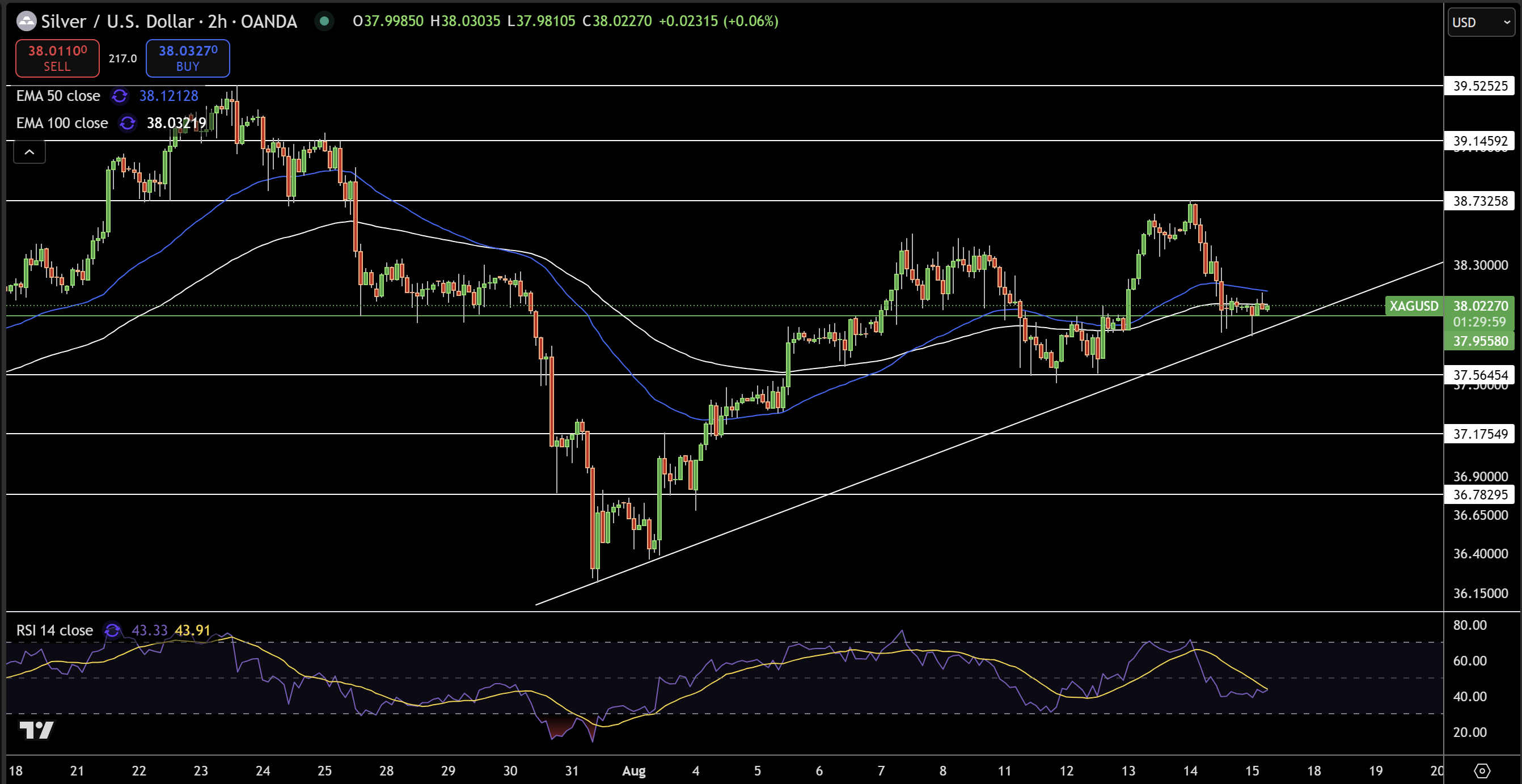
Task: Click the EMA 100 value 38.03219
Action: coord(176,123)
